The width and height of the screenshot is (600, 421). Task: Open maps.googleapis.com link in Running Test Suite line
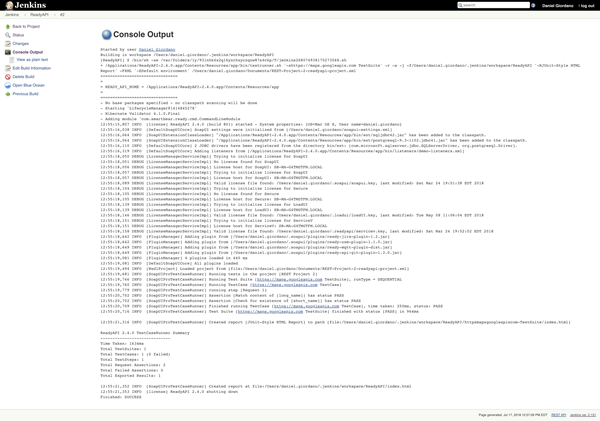click(289, 280)
